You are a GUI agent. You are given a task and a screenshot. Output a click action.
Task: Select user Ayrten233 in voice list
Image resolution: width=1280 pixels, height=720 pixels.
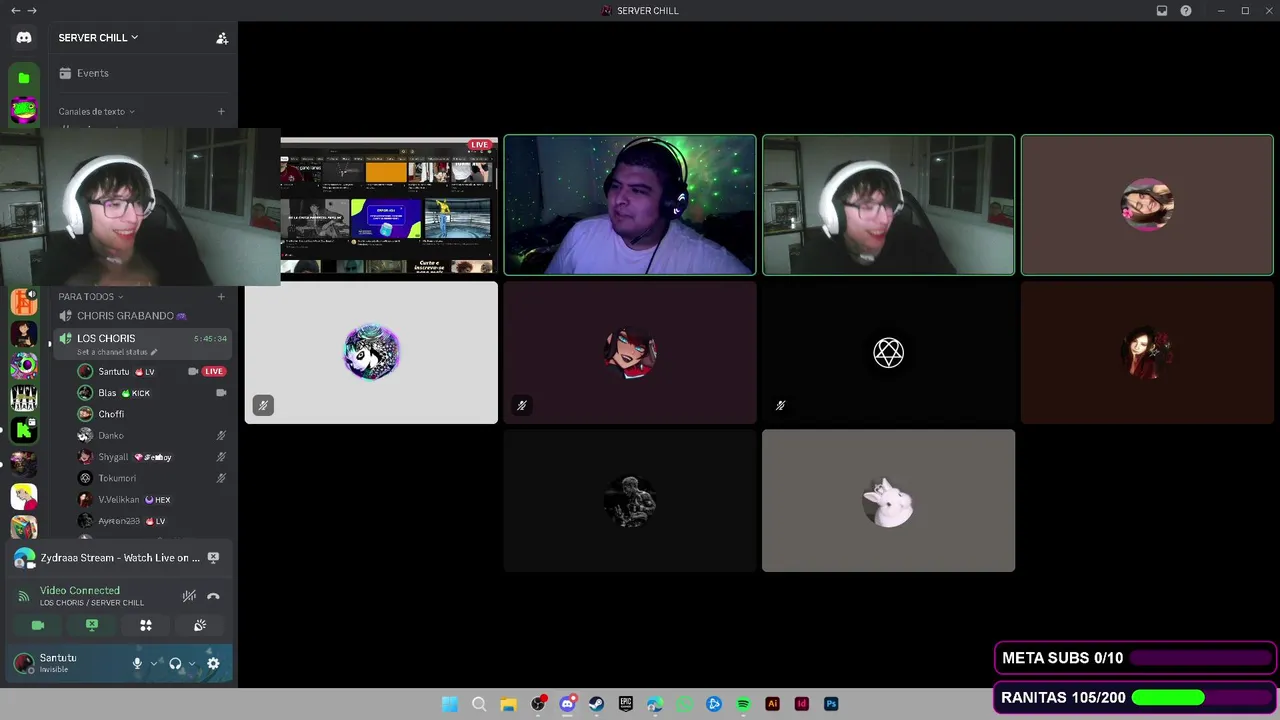click(118, 521)
